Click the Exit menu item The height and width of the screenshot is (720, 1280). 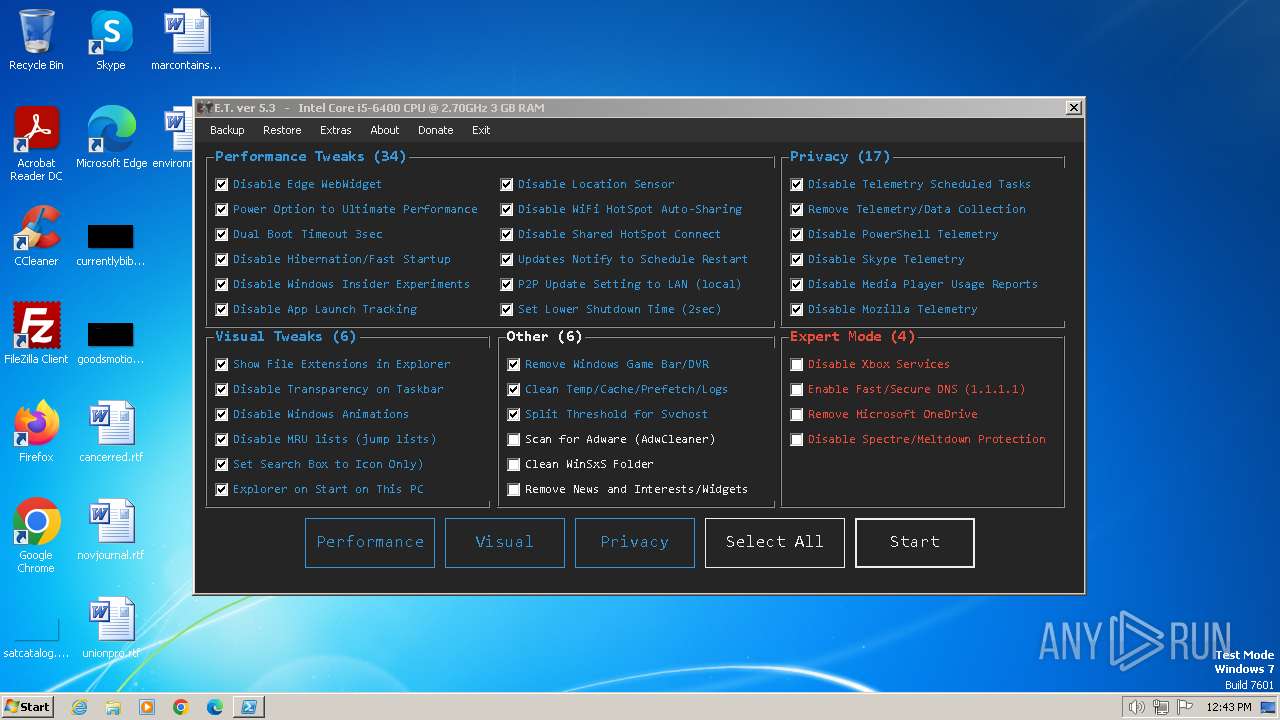coord(481,130)
